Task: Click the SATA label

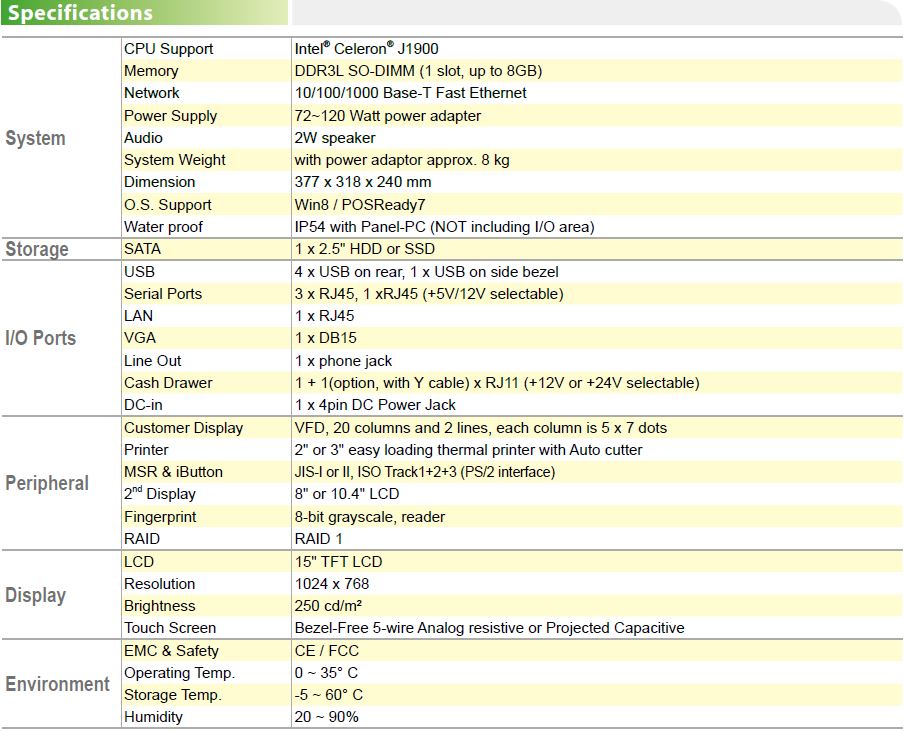Action: [142, 249]
